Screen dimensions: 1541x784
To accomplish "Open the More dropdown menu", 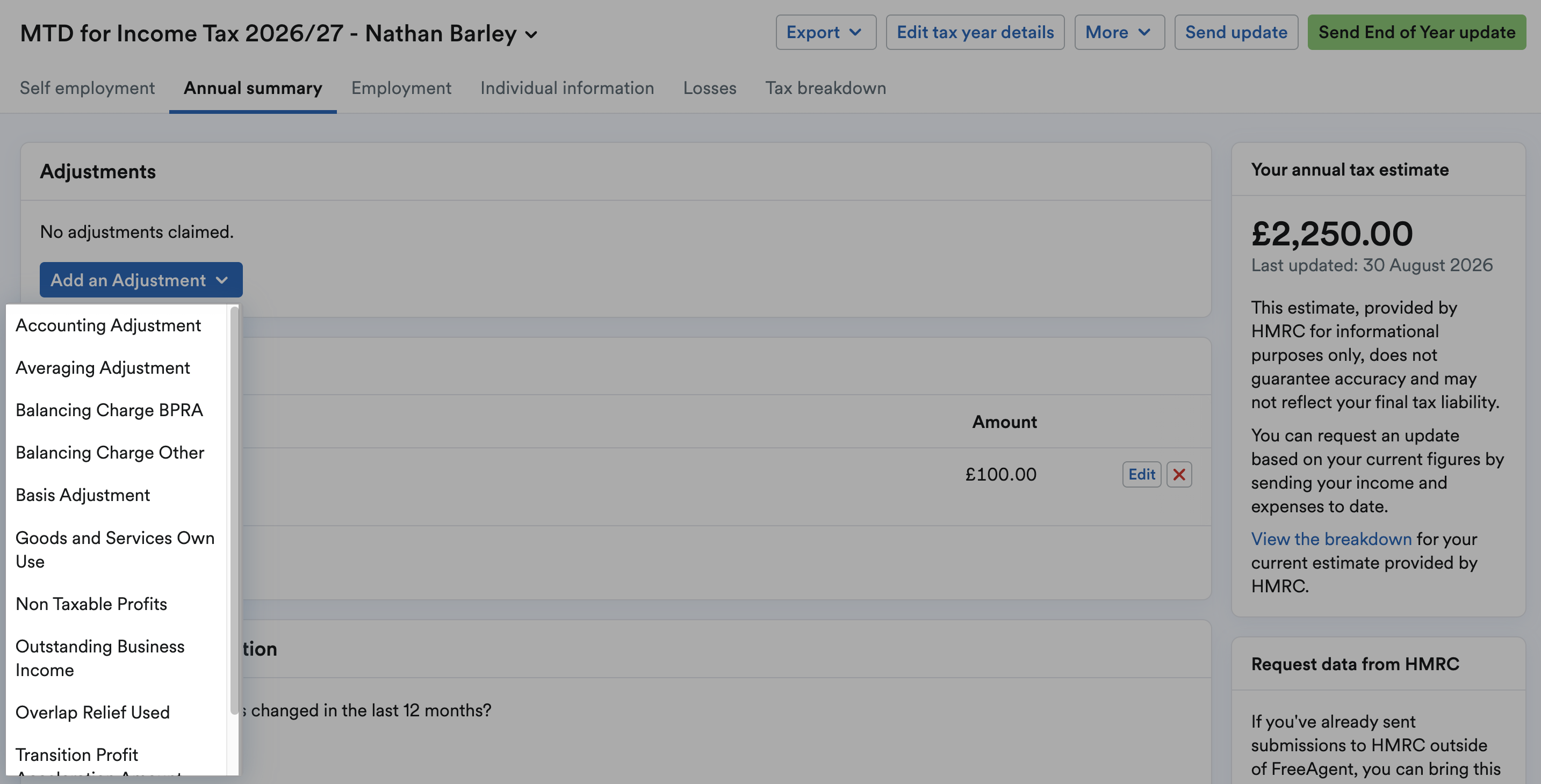I will [1119, 32].
